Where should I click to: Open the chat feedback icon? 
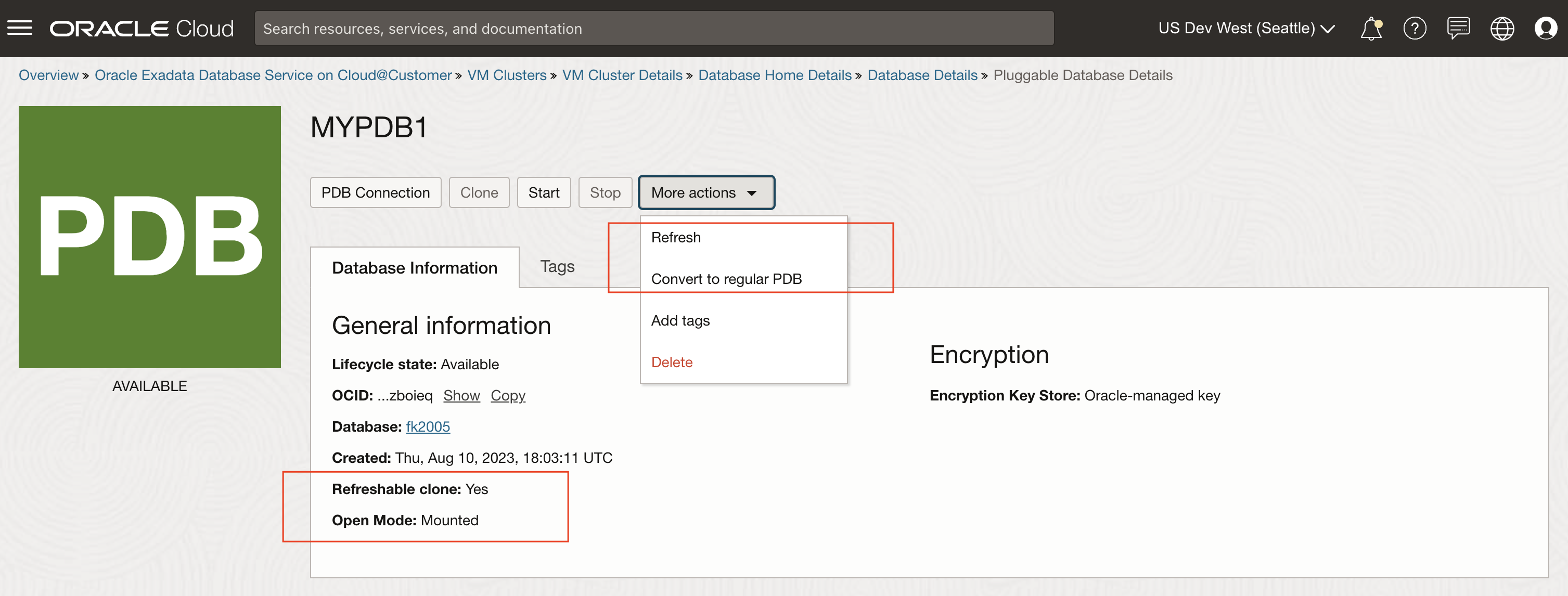1458,28
